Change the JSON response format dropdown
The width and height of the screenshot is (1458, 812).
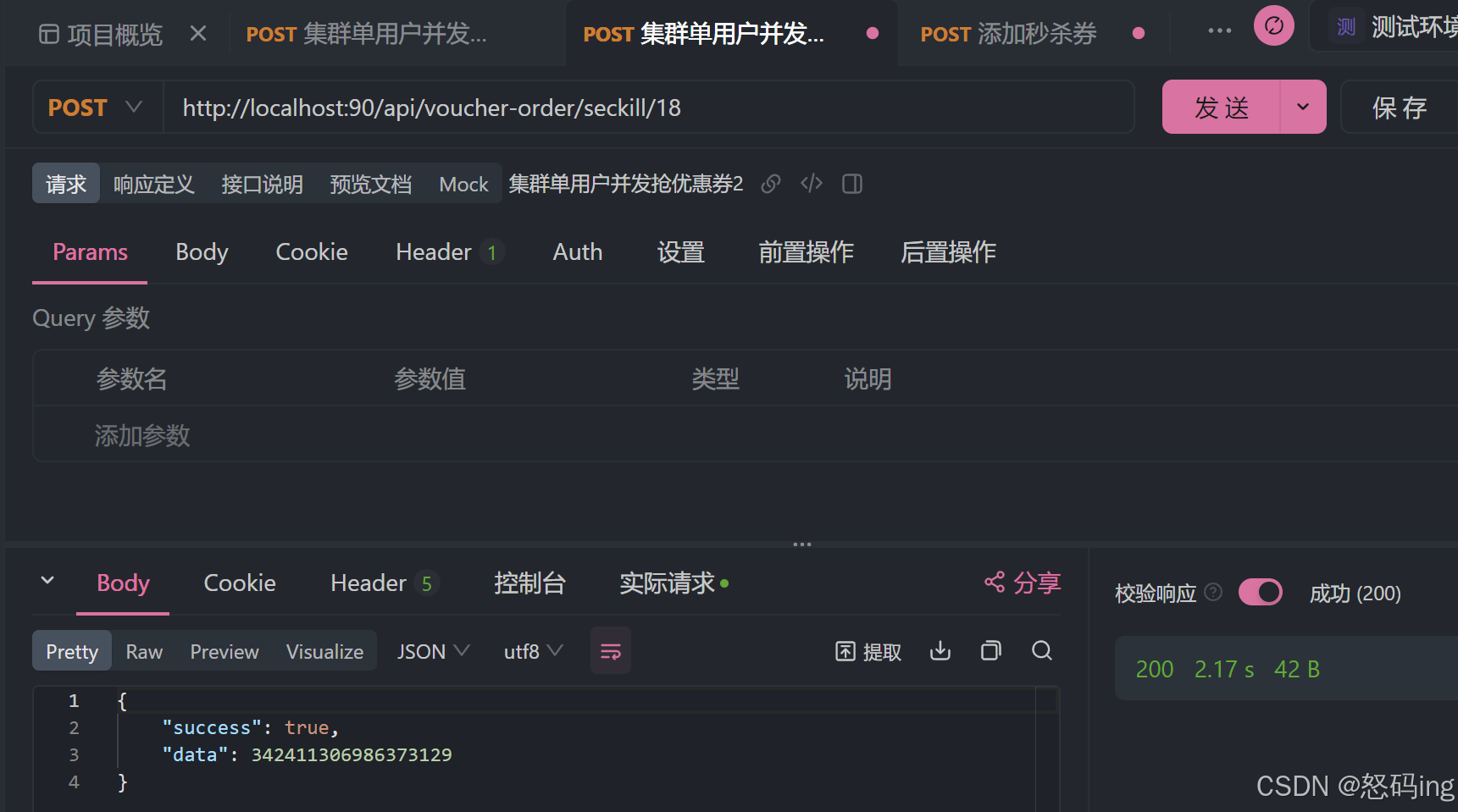[x=432, y=651]
